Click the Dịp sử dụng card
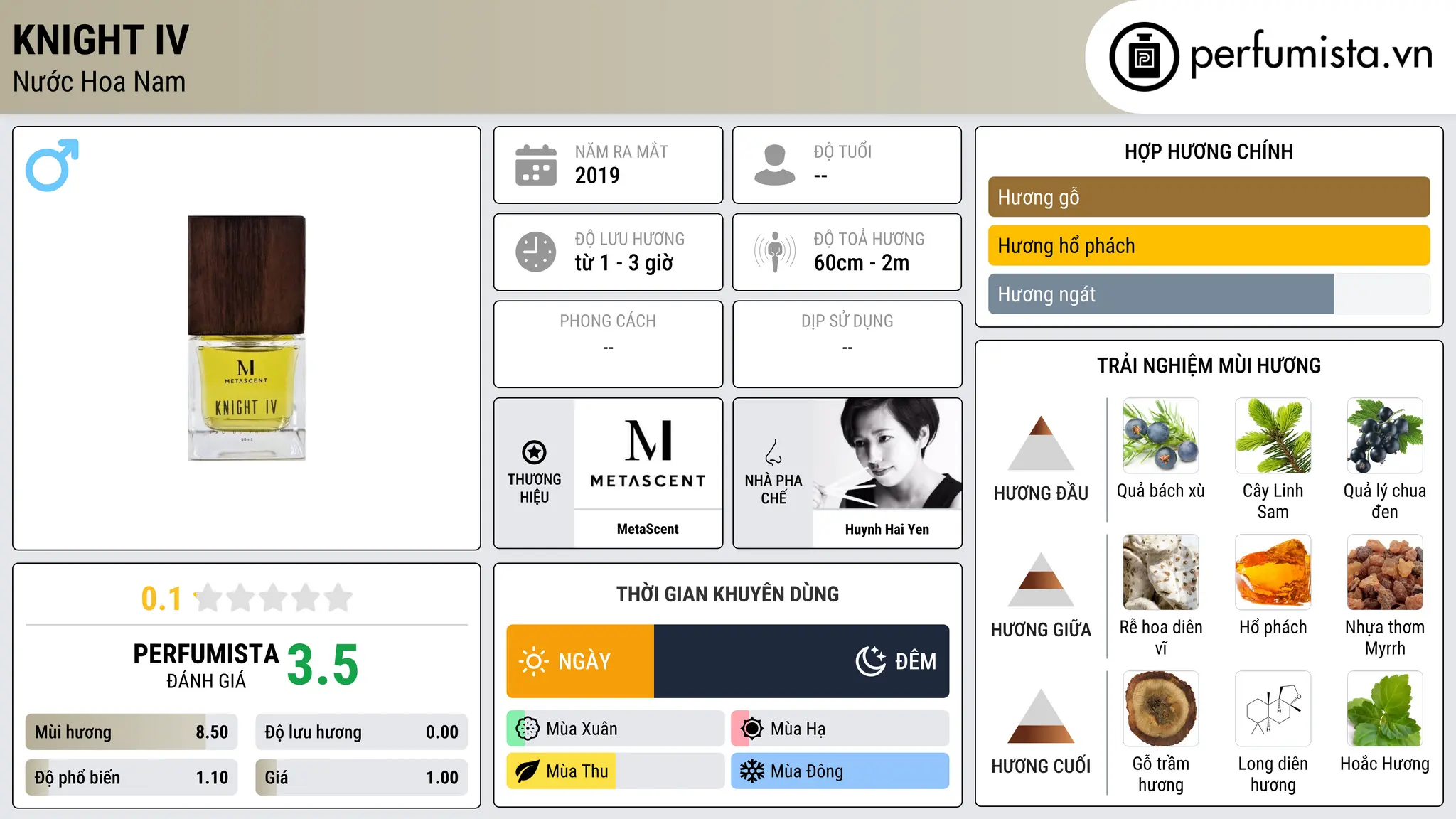The image size is (1456, 819). [847, 344]
